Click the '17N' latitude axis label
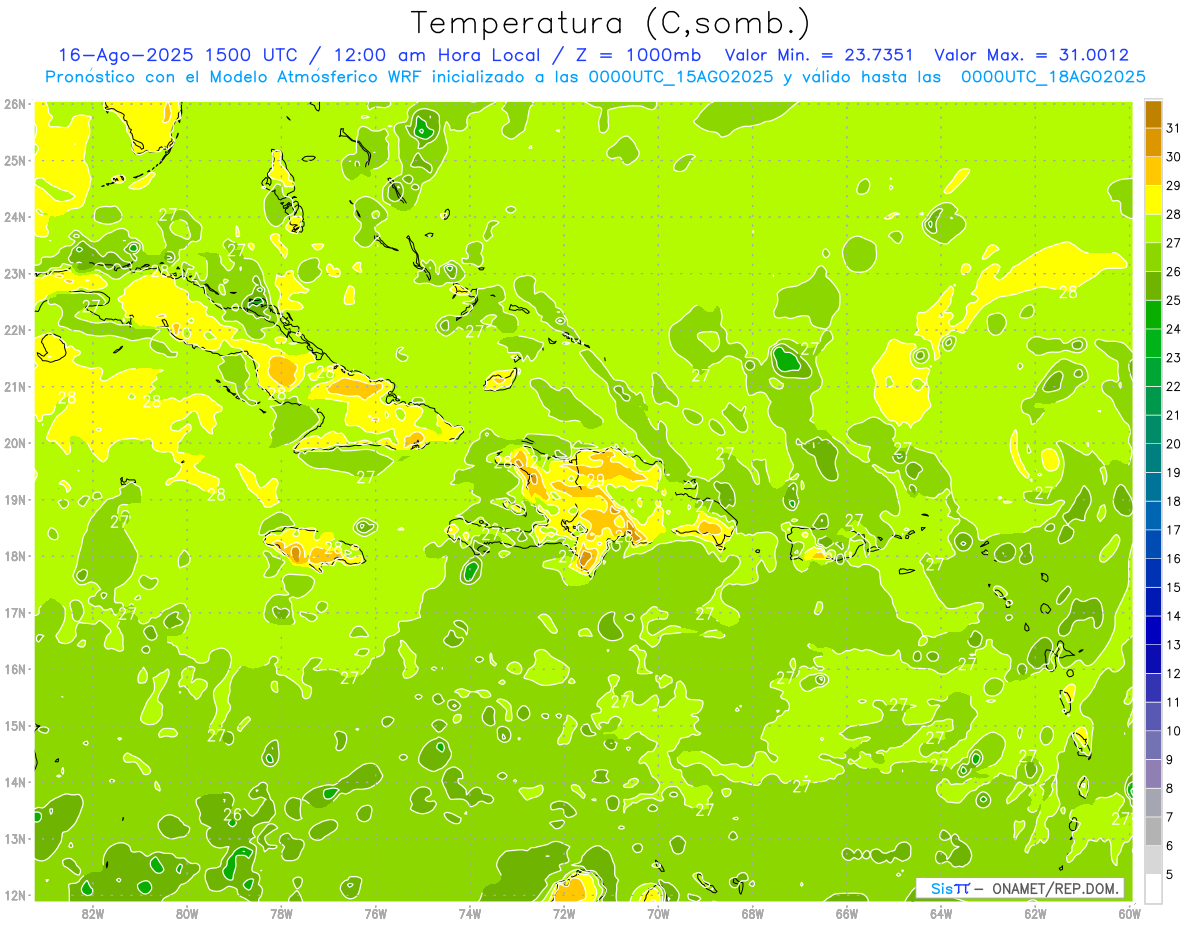The width and height of the screenshot is (1200, 927). pyautogui.click(x=15, y=613)
